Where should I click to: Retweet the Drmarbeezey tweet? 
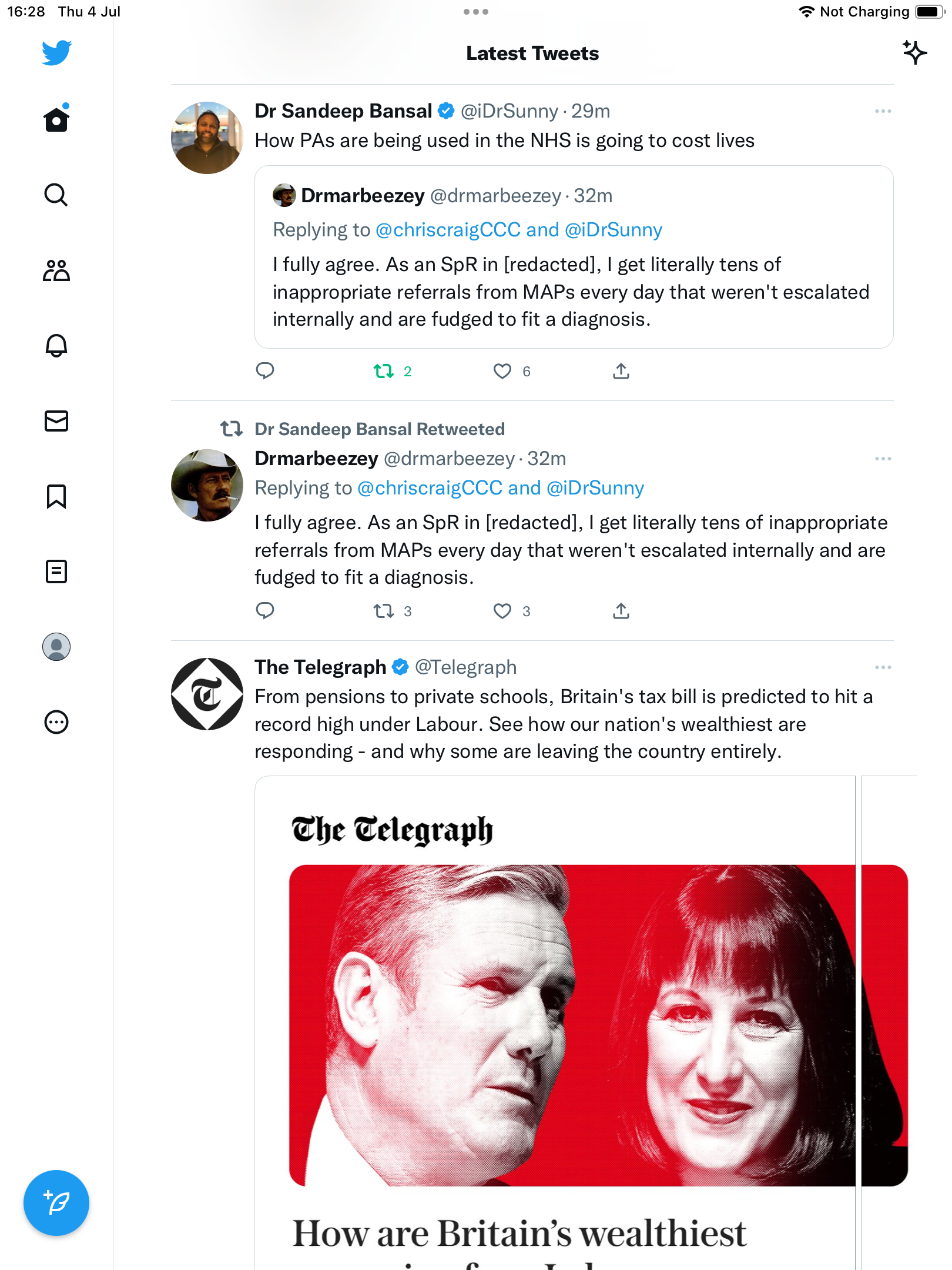(384, 611)
